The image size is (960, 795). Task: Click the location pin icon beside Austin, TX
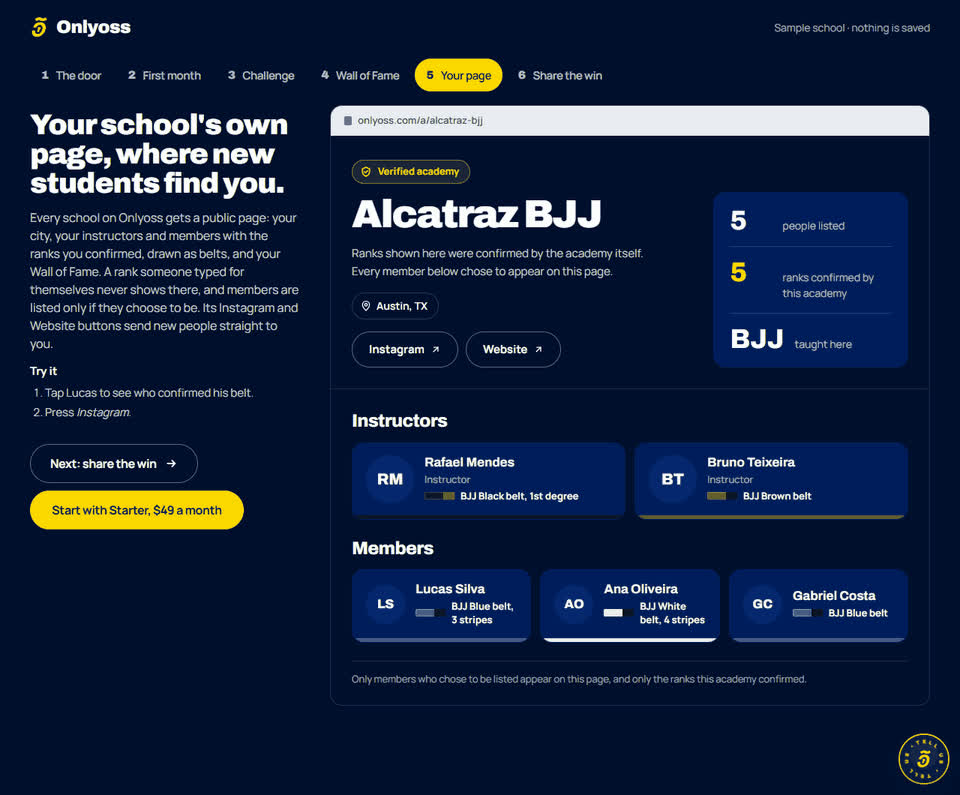coord(366,306)
